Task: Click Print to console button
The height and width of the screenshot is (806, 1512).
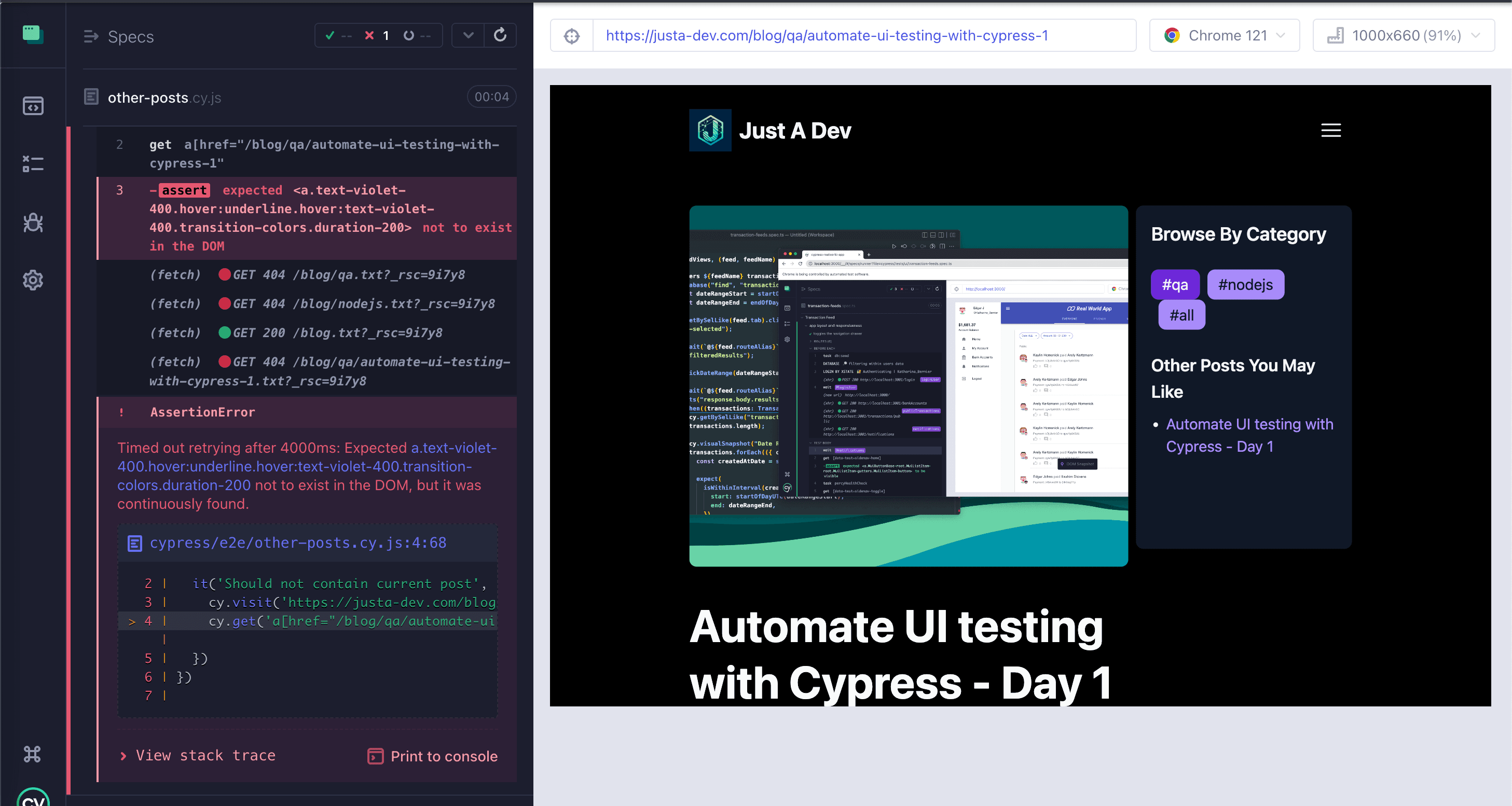Action: click(433, 756)
